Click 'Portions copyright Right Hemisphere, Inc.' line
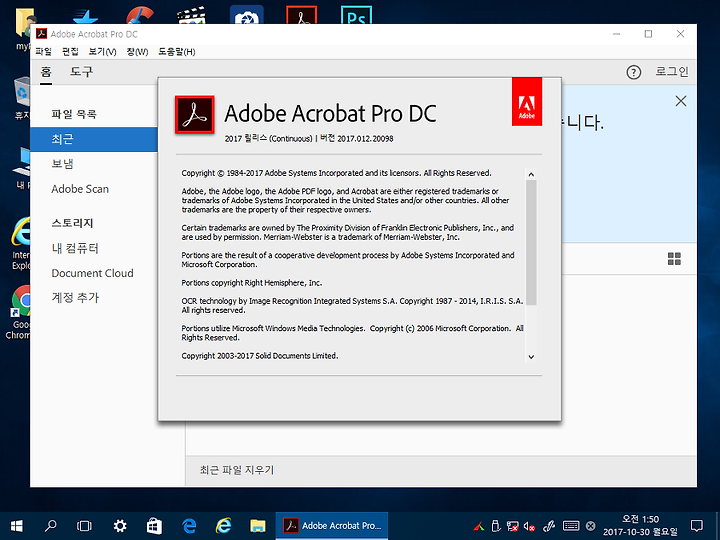 click(x=252, y=283)
